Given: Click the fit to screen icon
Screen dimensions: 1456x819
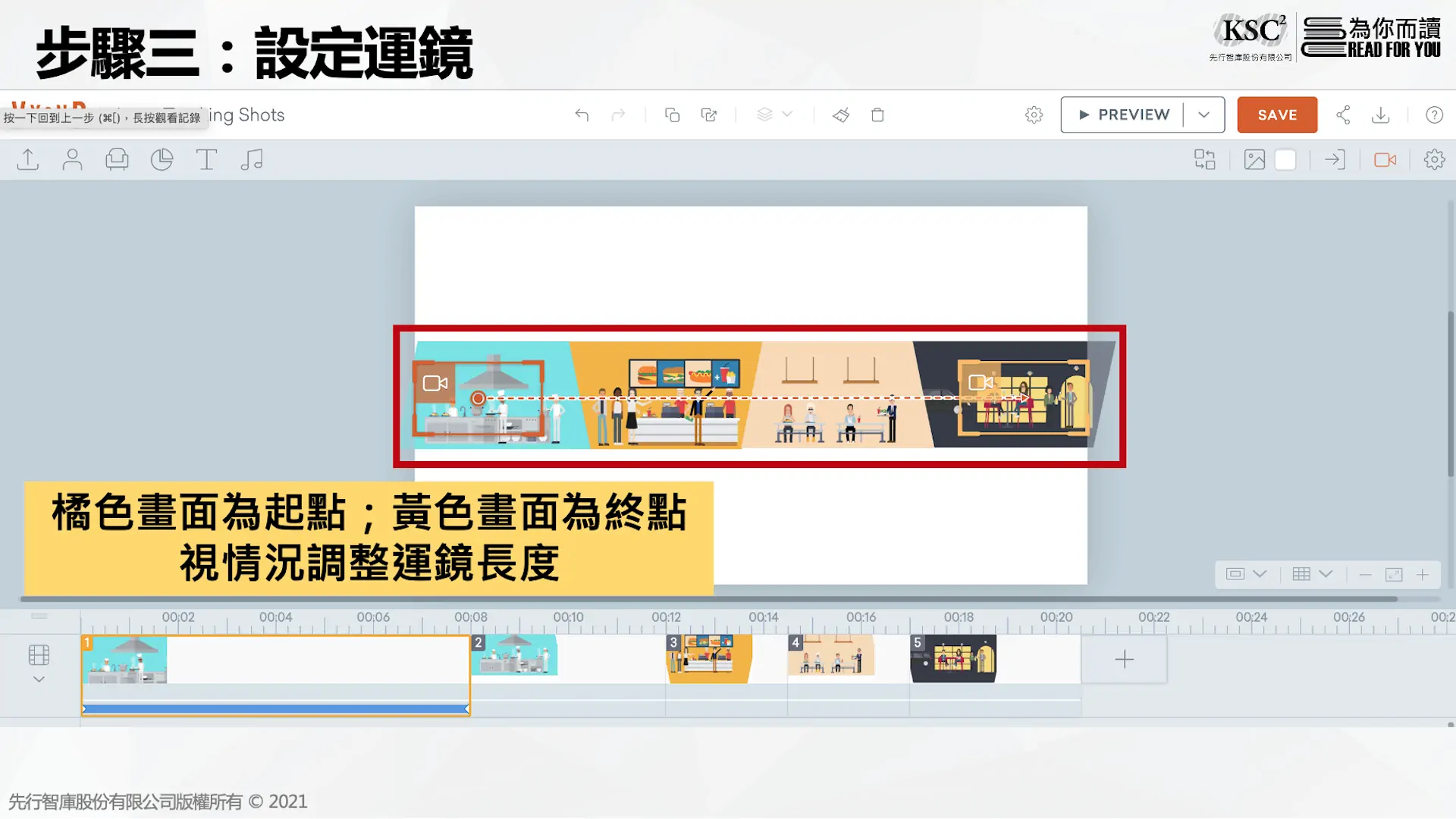Looking at the screenshot, I should 1394,575.
